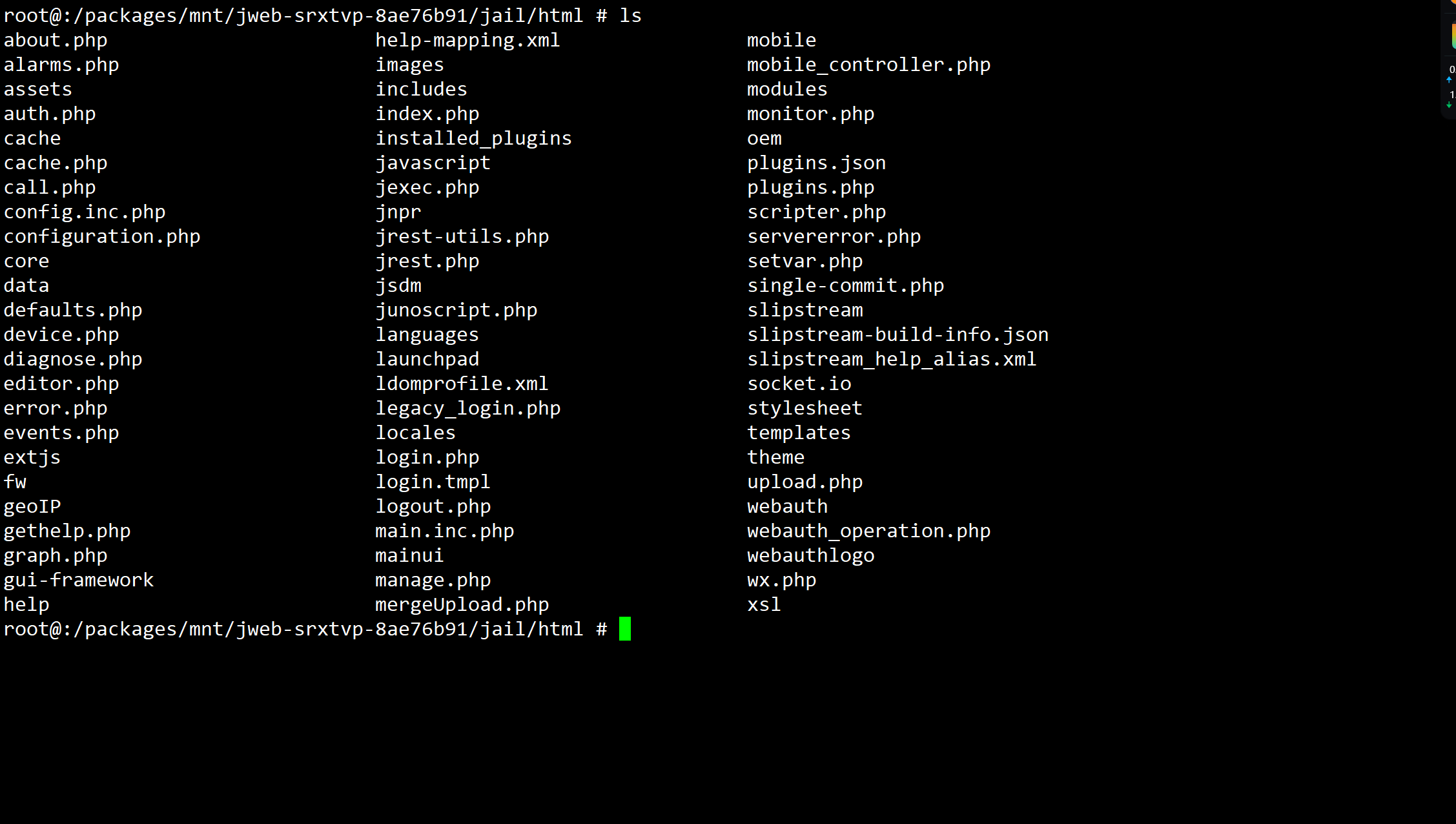Click the slipstream-build-info.json entry
1456x824 pixels.
[x=897, y=335]
